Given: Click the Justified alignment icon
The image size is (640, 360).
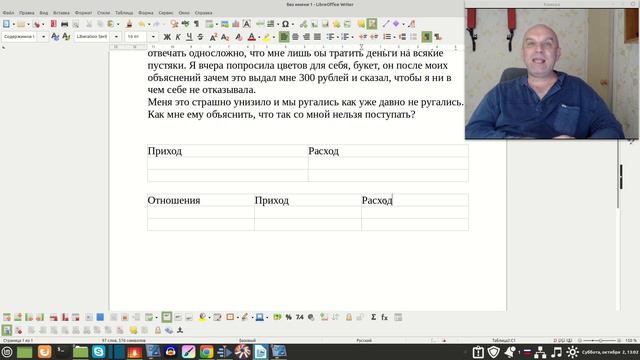Looking at the screenshot, I should [x=317, y=37].
